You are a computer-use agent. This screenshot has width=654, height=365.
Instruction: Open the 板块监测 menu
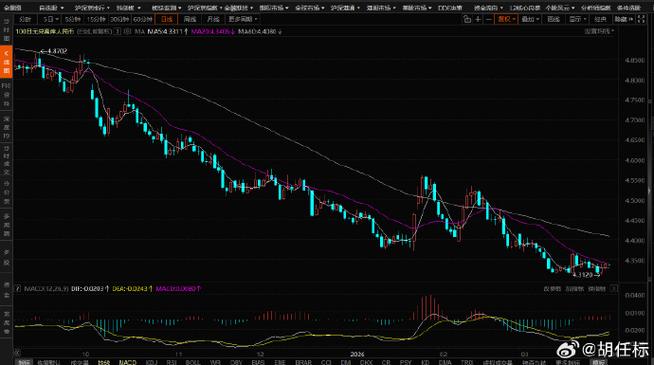166,8
